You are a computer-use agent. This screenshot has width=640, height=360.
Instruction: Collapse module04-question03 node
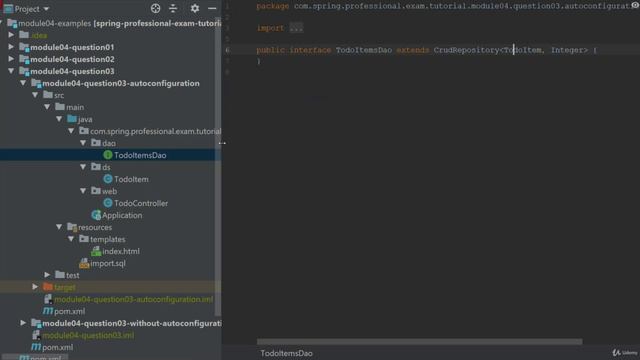pyautogui.click(x=11, y=71)
